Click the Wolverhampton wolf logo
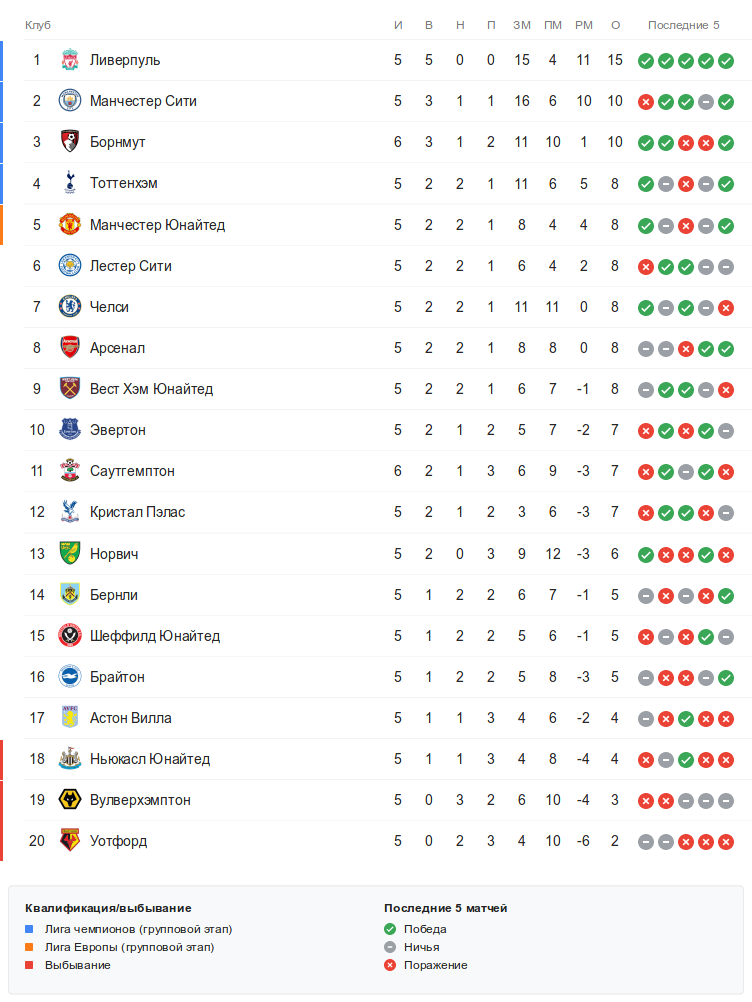Image resolution: width=752 pixels, height=1002 pixels. 69,800
